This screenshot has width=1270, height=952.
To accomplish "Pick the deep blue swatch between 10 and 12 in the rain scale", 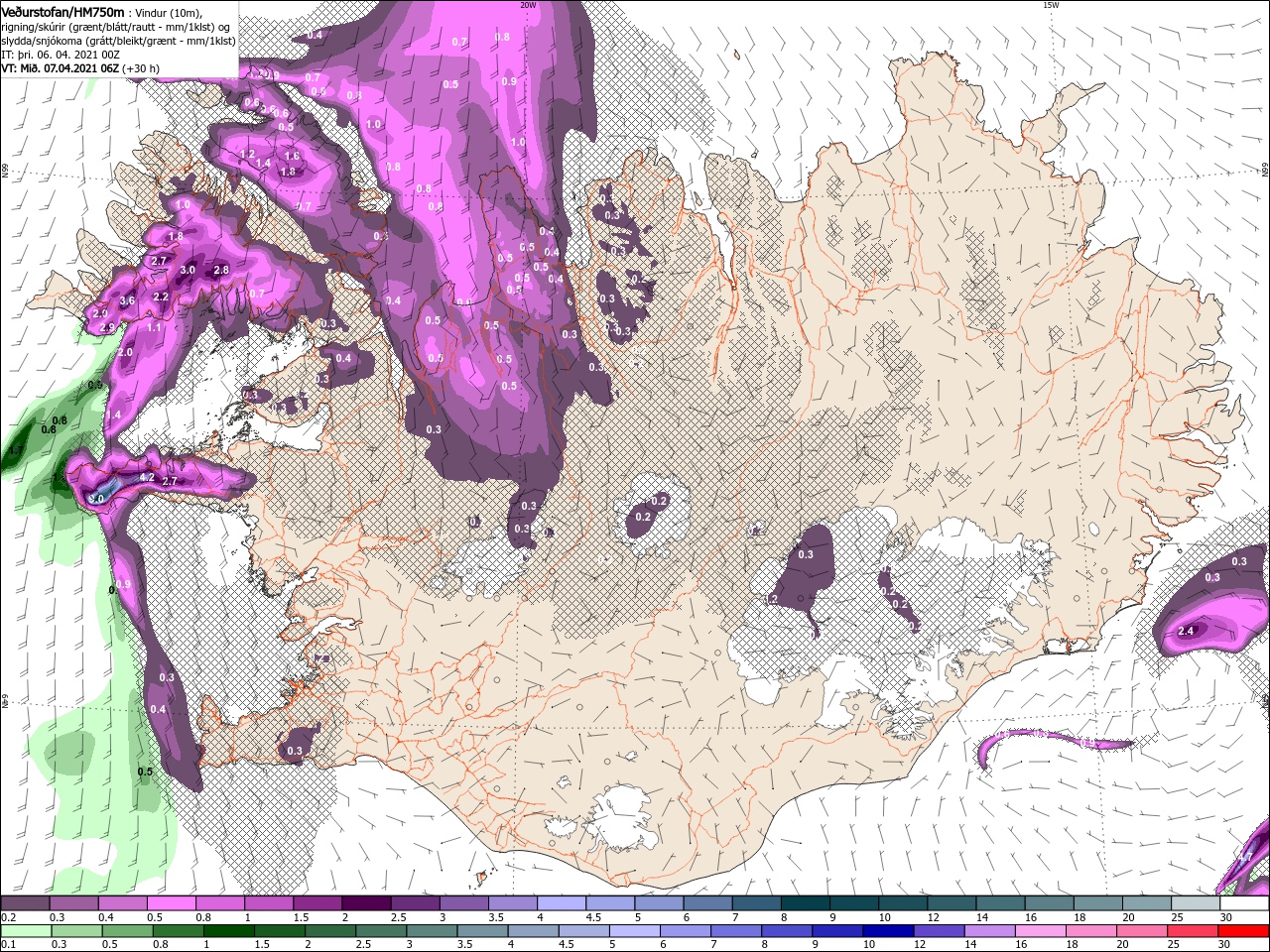I will [x=888, y=931].
